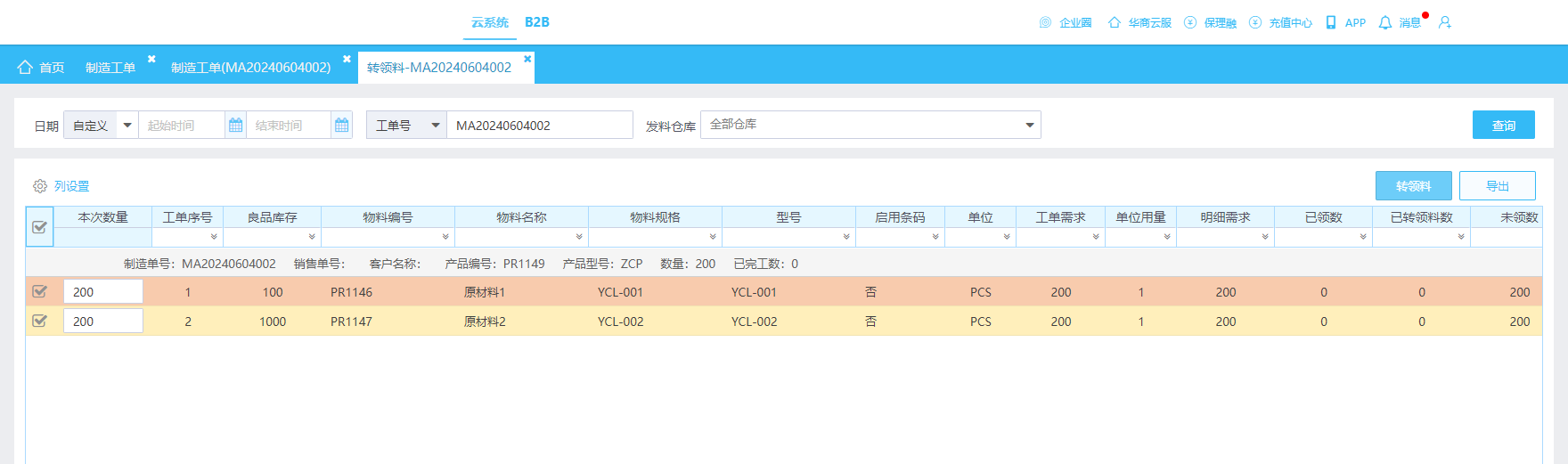Close the 制造工单(MA20240604002) tab
This screenshot has height=464, width=1568.
347,59
